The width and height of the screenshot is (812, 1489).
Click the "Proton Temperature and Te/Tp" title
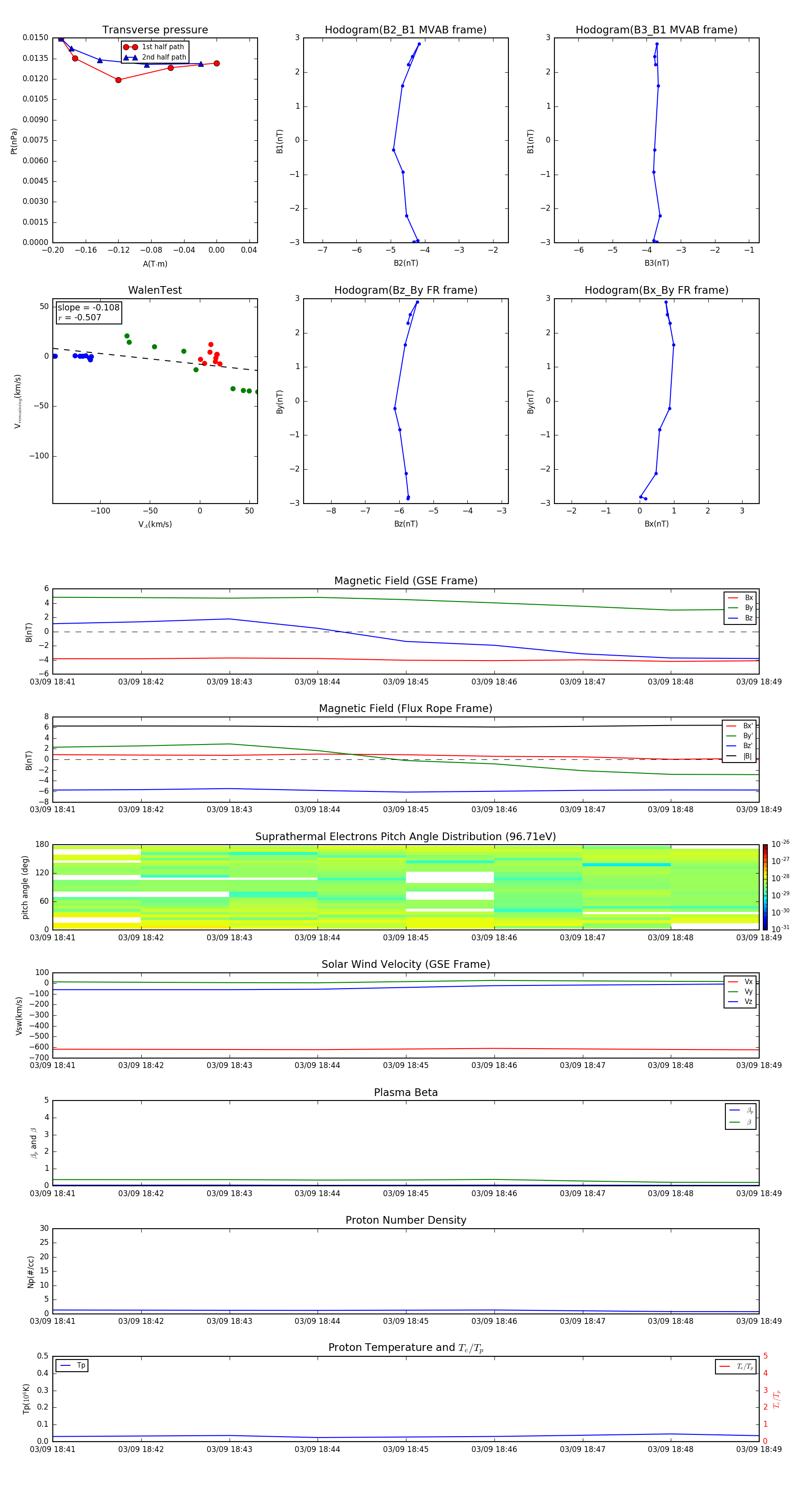406,1347
